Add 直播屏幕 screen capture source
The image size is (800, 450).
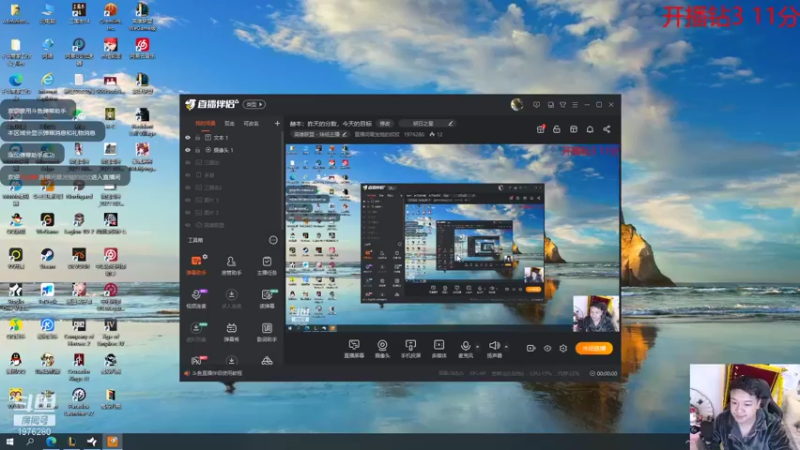(x=354, y=348)
